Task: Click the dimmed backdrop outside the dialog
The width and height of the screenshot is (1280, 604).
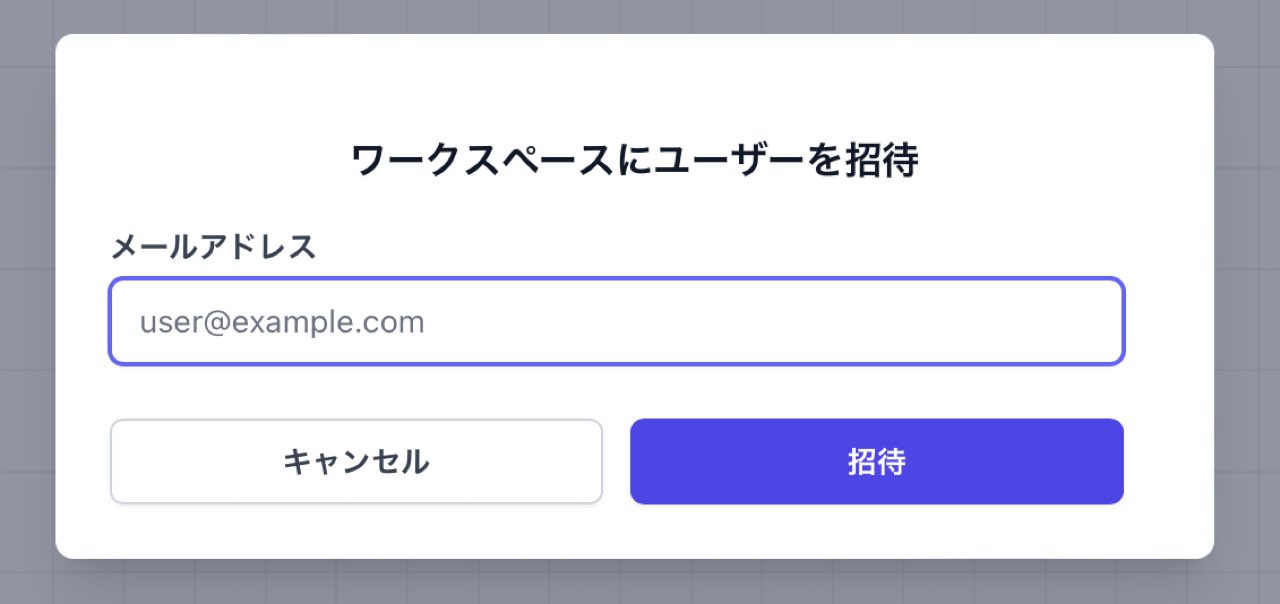Action: [1248, 300]
